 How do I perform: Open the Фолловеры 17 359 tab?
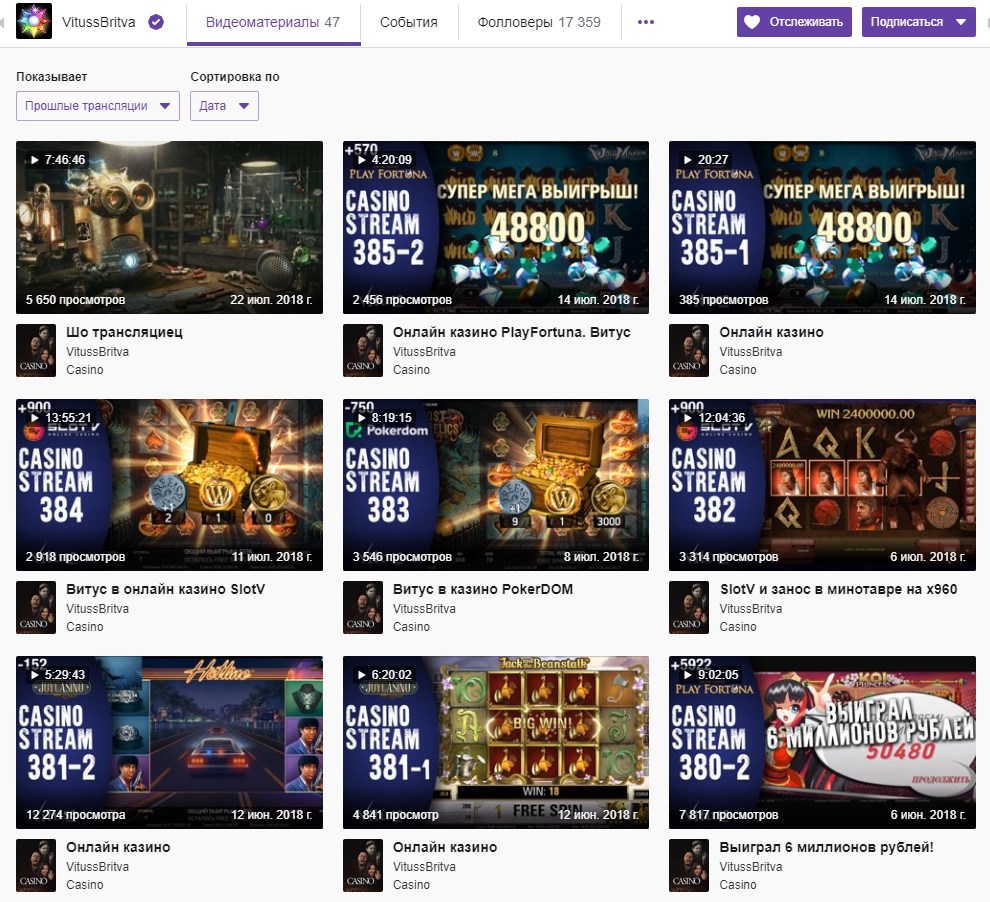pos(539,22)
